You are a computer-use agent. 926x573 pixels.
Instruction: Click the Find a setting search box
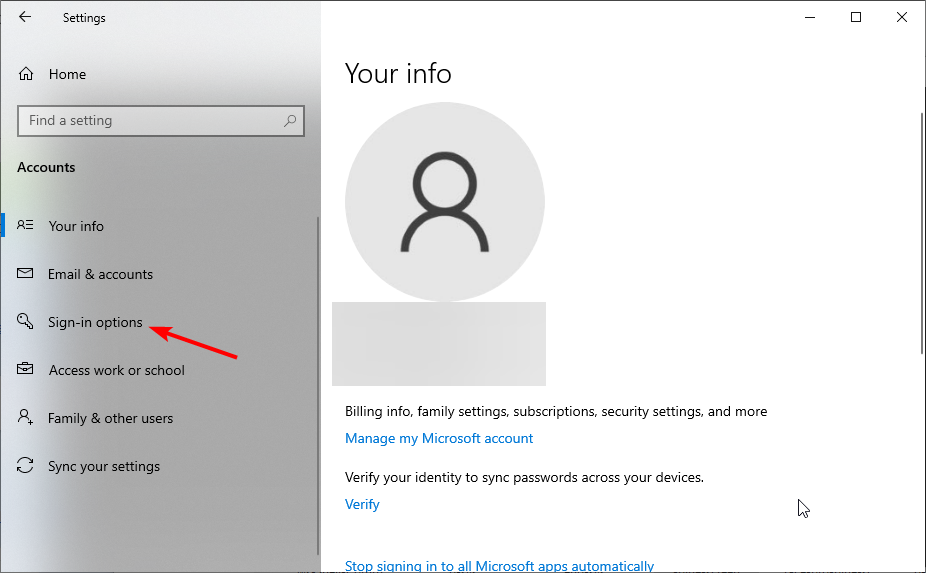pos(161,121)
